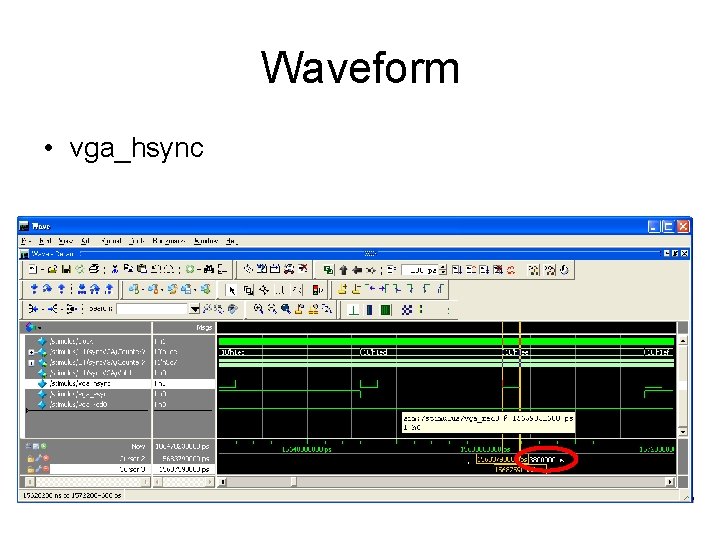The image size is (720, 540).
Task: Click into the search text field
Action: click(152, 309)
